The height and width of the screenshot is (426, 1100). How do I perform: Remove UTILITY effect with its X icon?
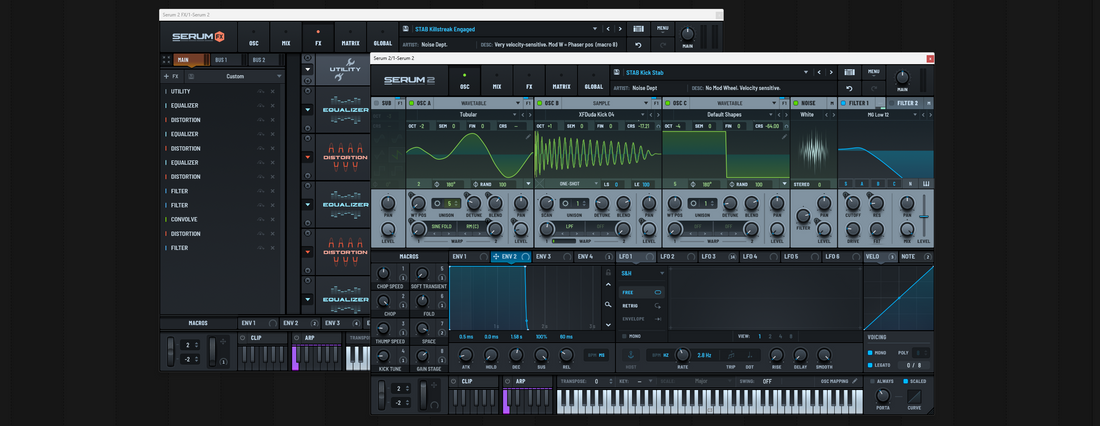pyautogui.click(x=273, y=91)
